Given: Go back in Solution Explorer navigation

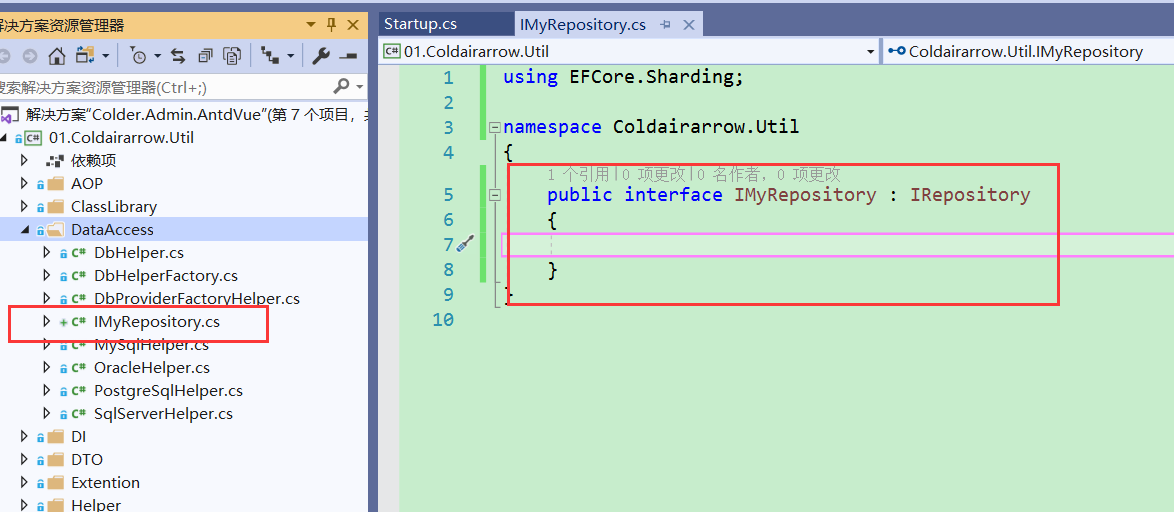Looking at the screenshot, I should (x=4, y=55).
